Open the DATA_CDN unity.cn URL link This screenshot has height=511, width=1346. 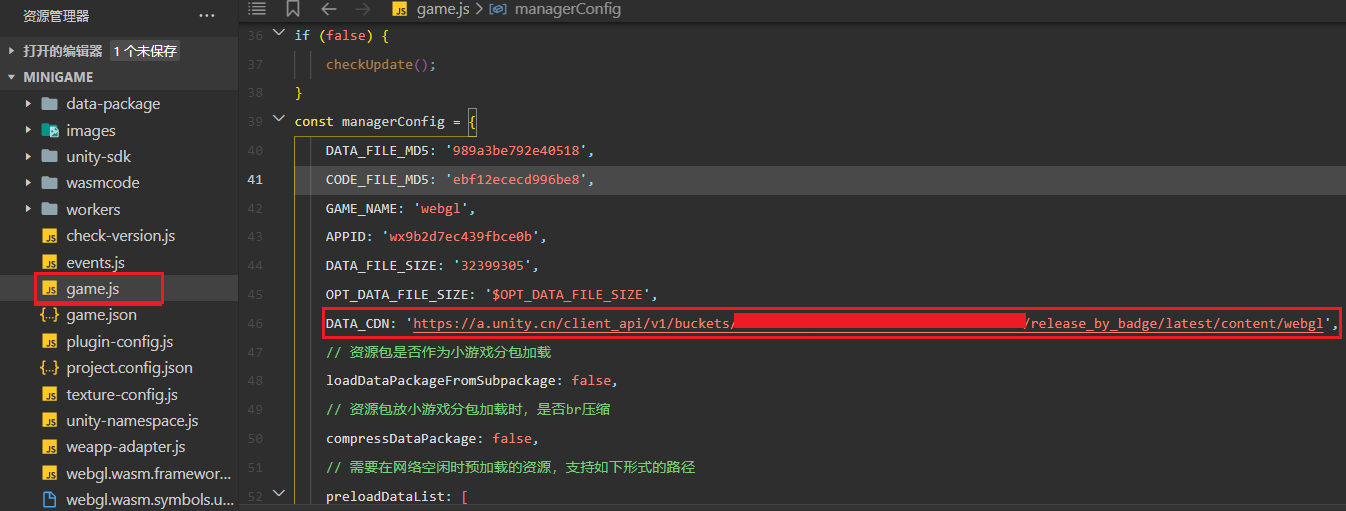tap(570, 324)
